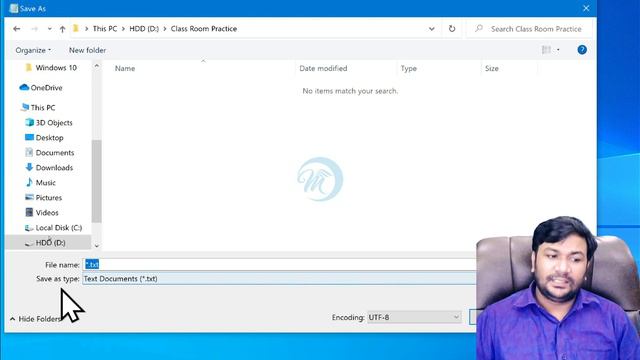Screen dimensions: 640x360
Task: Open the Encoding UTF-8 dropdown
Action: point(414,317)
